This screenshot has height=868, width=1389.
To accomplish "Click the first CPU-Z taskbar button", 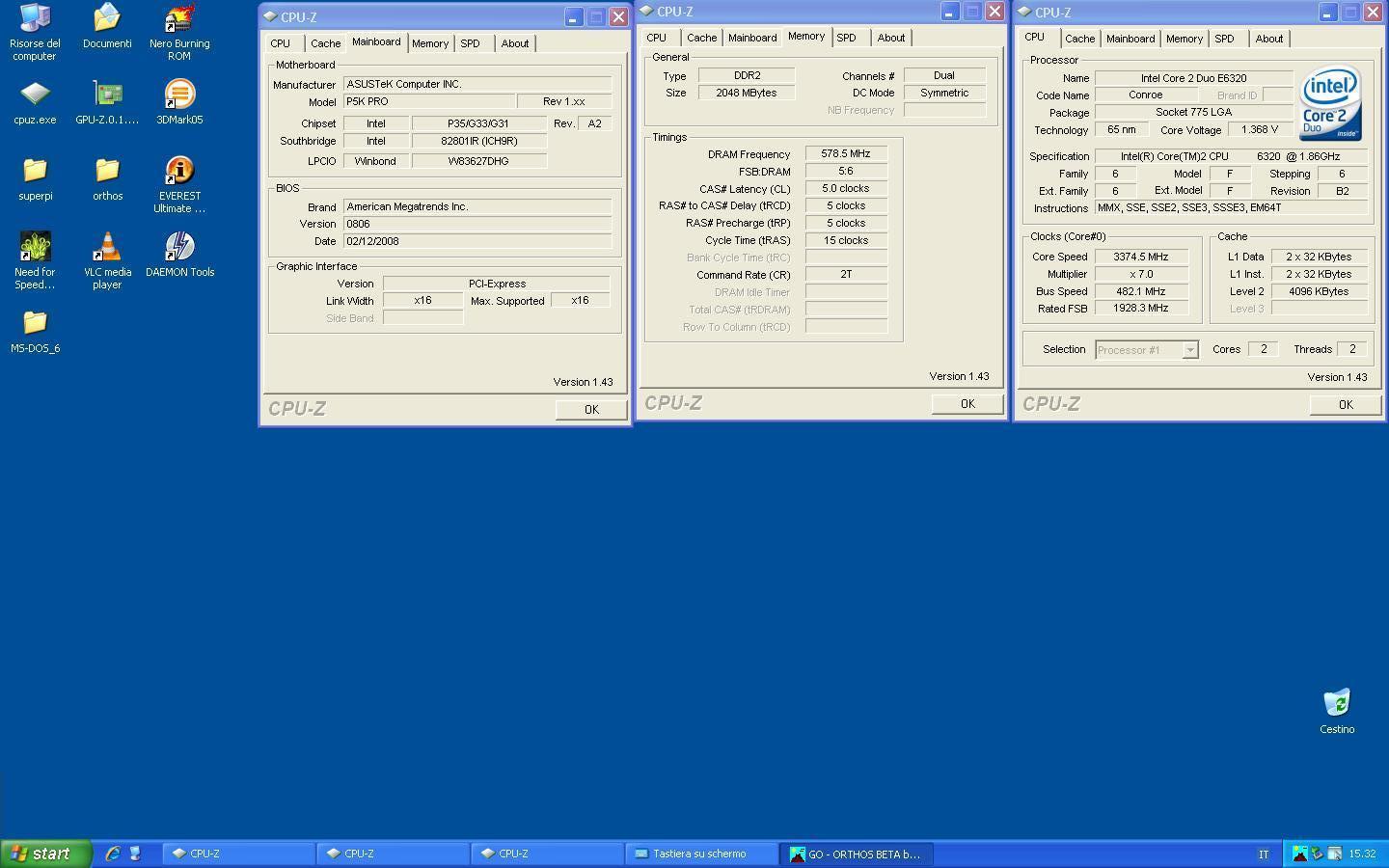I will (x=238, y=854).
